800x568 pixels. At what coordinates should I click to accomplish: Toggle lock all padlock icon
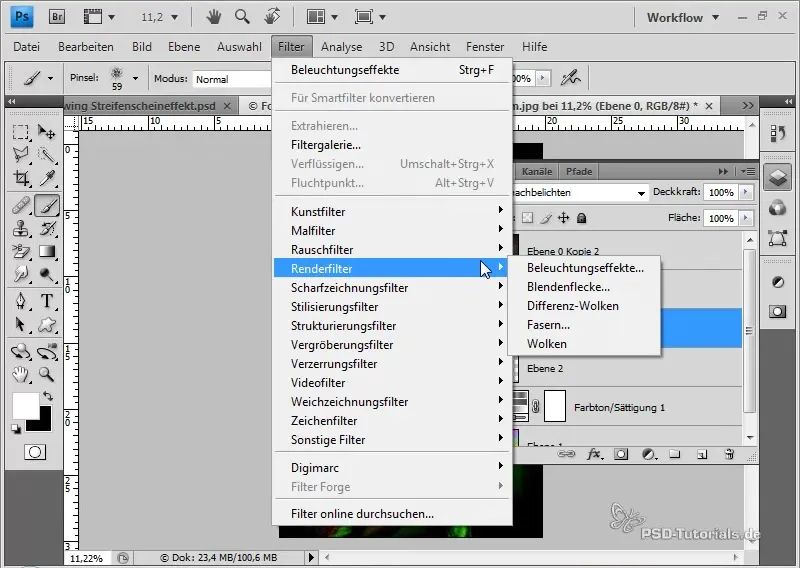tap(581, 218)
